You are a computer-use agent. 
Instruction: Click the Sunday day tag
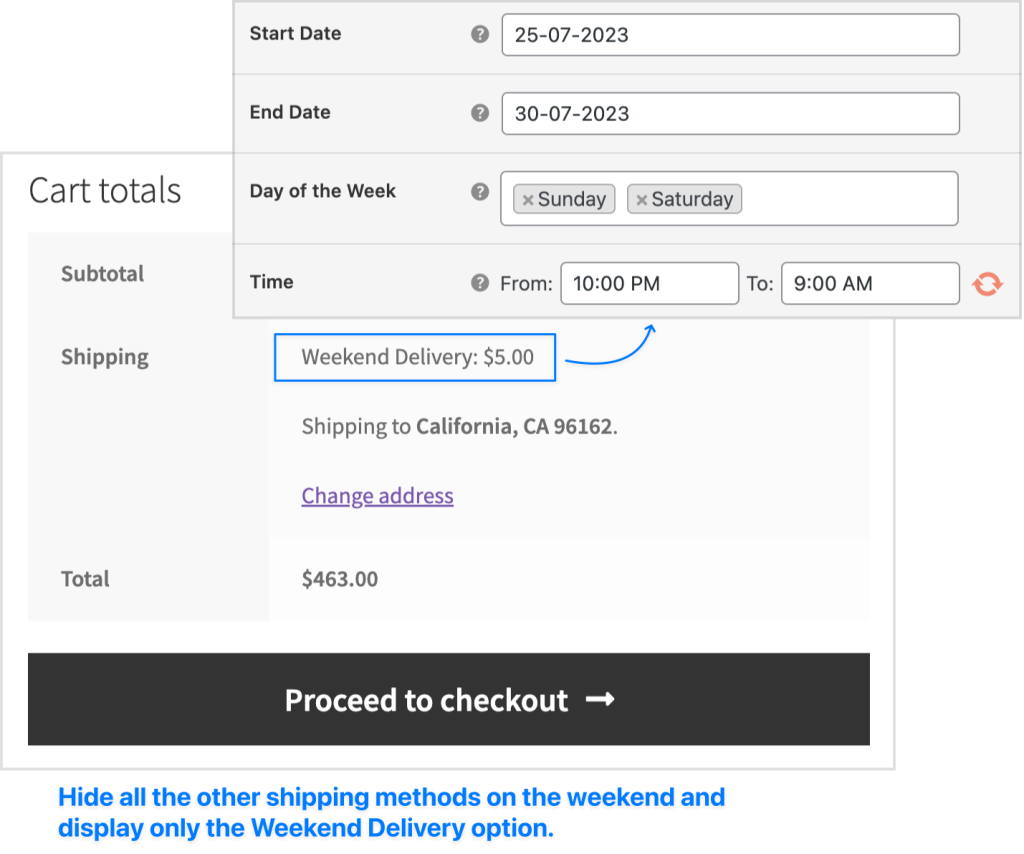(564, 199)
